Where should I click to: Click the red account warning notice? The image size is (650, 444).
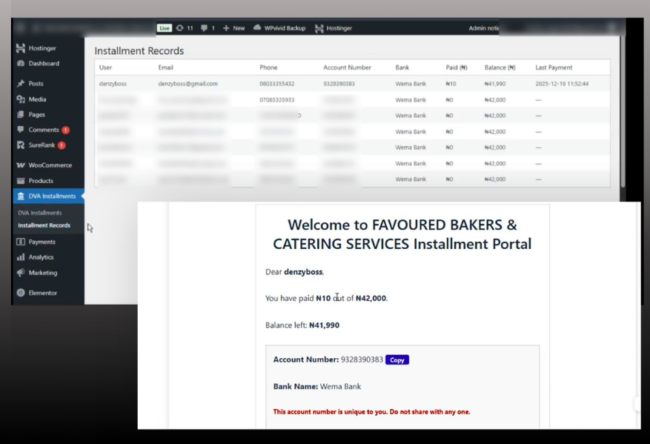[371, 412]
